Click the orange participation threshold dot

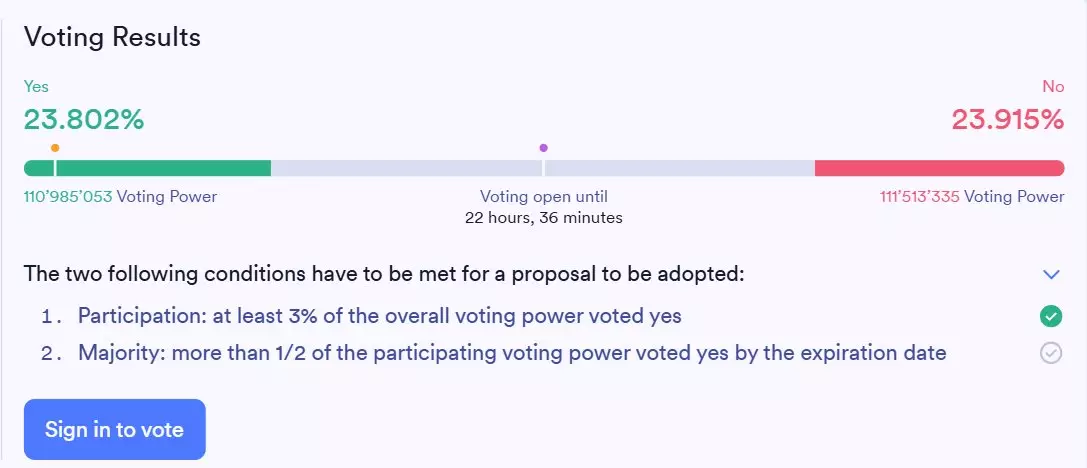pyautogui.click(x=55, y=148)
